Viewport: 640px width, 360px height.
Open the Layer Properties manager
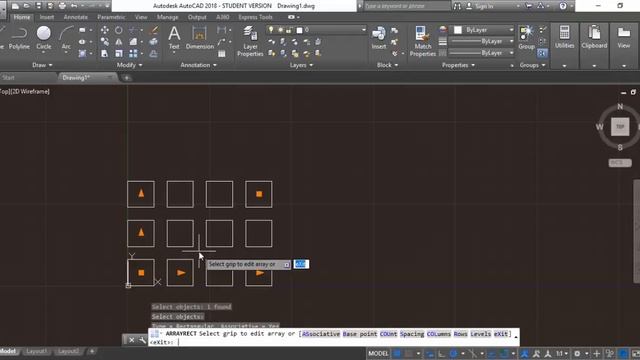pos(250,41)
